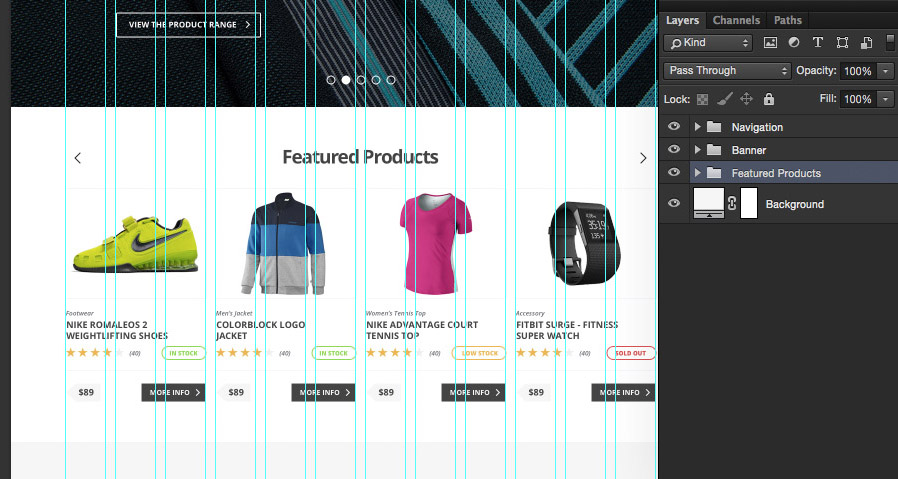
Task: Select the fourth banner slider dot
Action: (376, 80)
